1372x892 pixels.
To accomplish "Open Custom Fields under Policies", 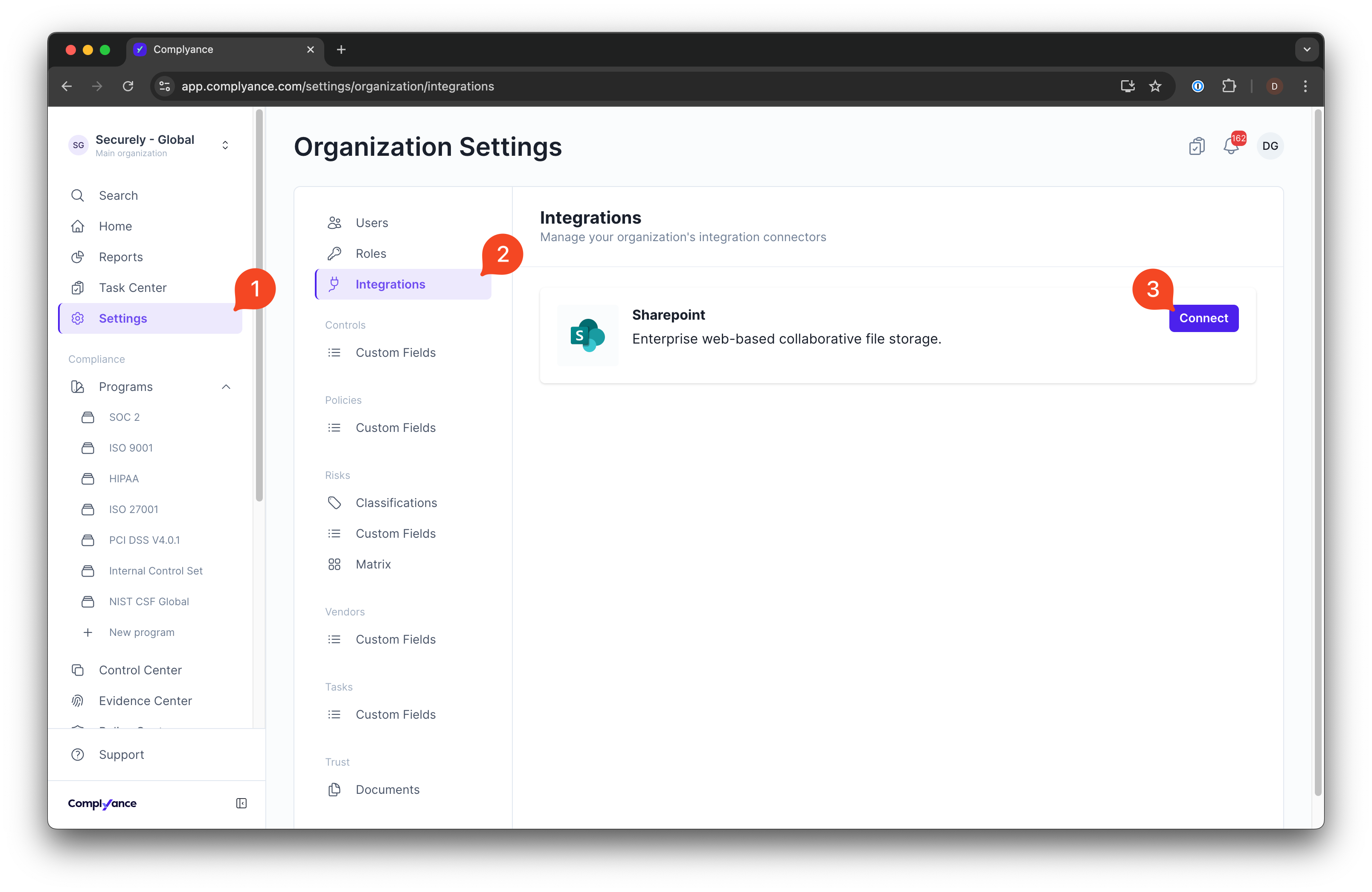I will [x=404, y=427].
